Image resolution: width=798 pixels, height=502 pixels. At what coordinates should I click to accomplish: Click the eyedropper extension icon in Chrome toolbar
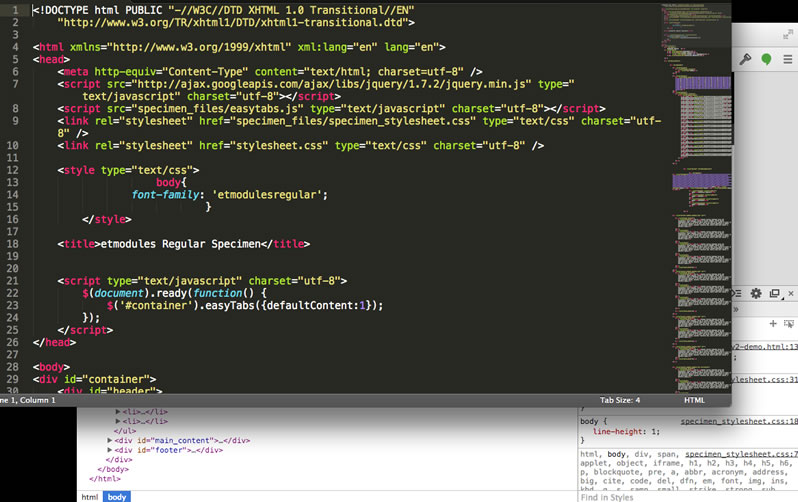(745, 59)
